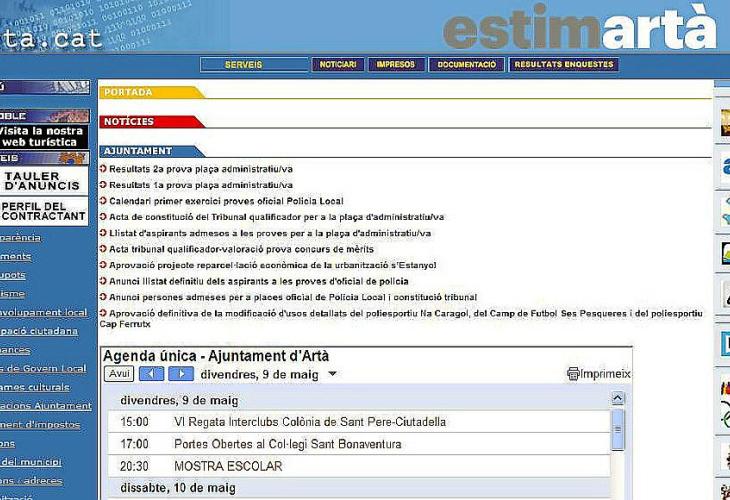The height and width of the screenshot is (500, 730).
Task: Open link Acta tribunal qualificador-valoració prova
Action: point(241,249)
